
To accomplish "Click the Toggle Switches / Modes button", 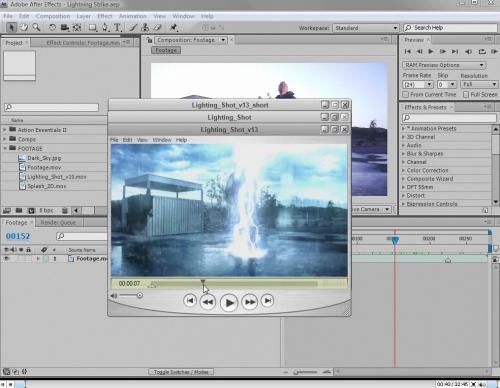I will tap(181, 372).
